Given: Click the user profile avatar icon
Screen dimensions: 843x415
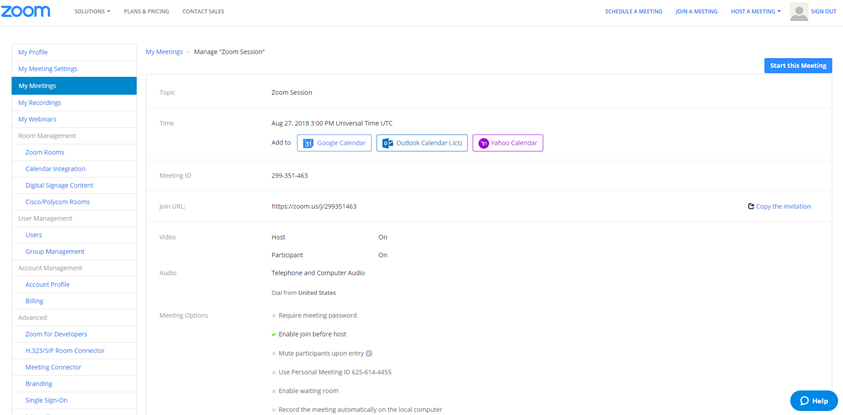Looking at the screenshot, I should tap(798, 11).
